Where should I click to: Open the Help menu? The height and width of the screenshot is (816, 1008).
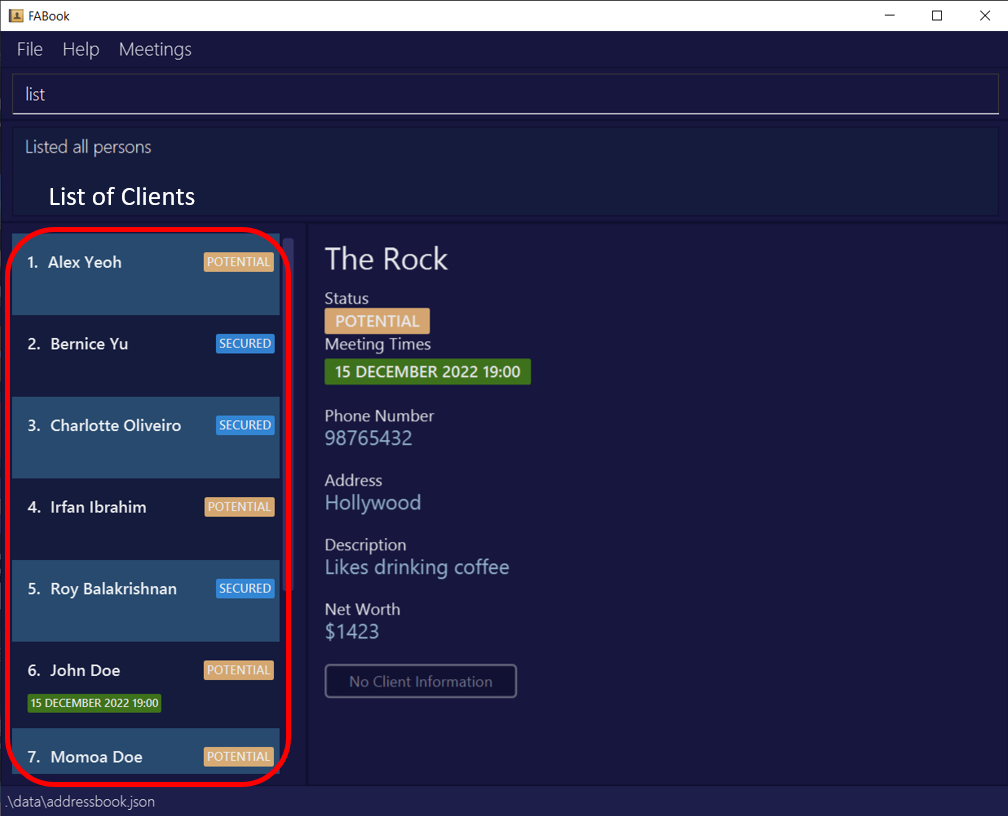click(x=81, y=50)
